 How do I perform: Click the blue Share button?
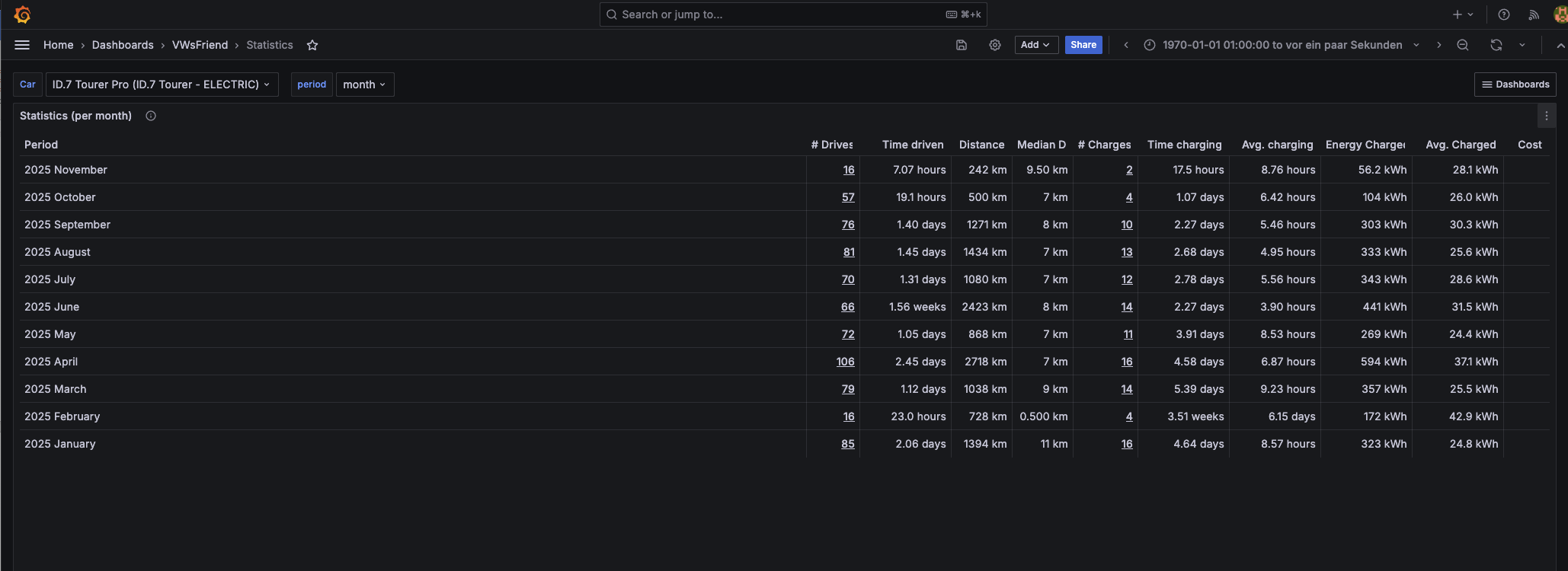(x=1083, y=45)
